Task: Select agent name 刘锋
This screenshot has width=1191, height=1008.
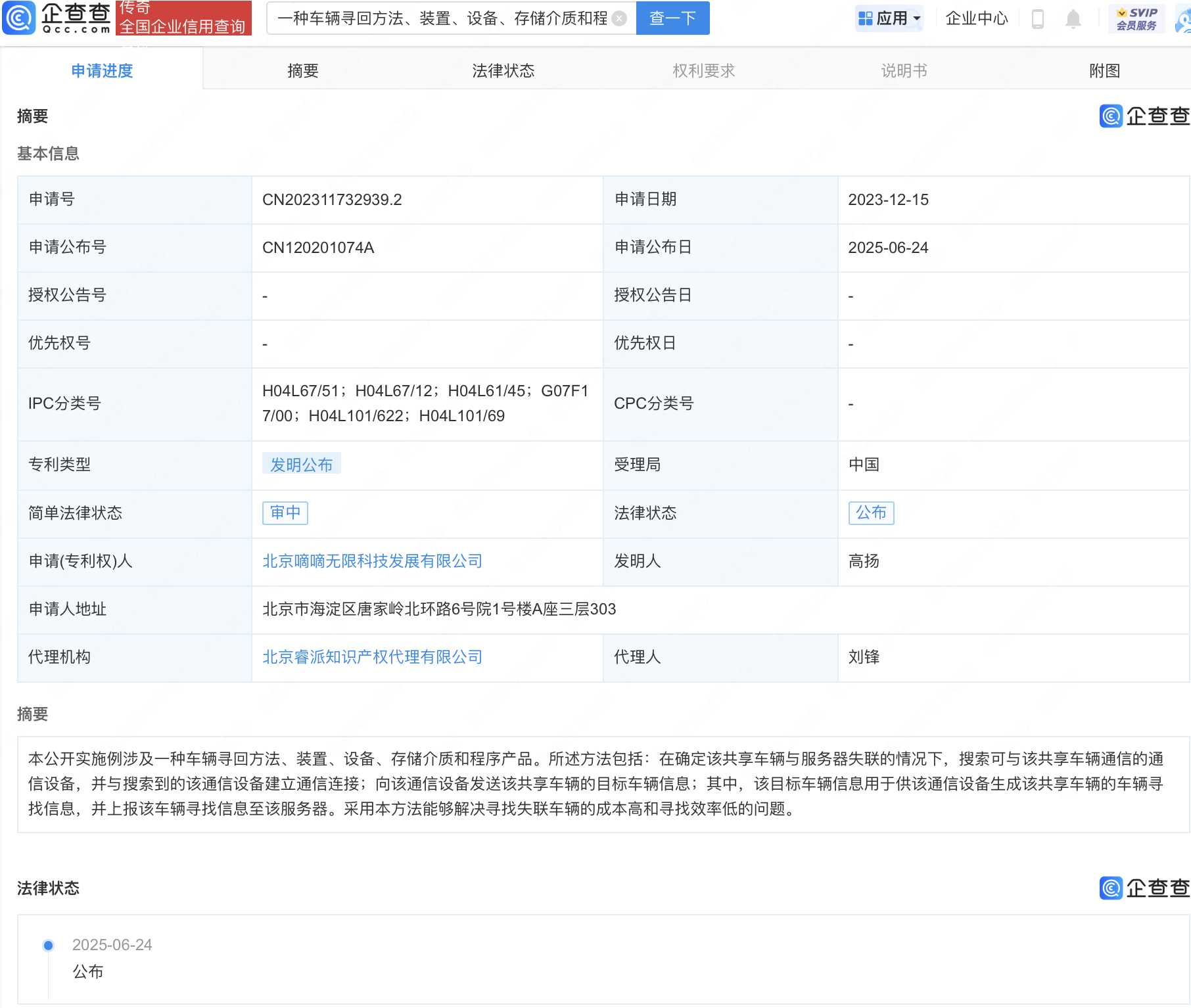Action: coord(864,656)
